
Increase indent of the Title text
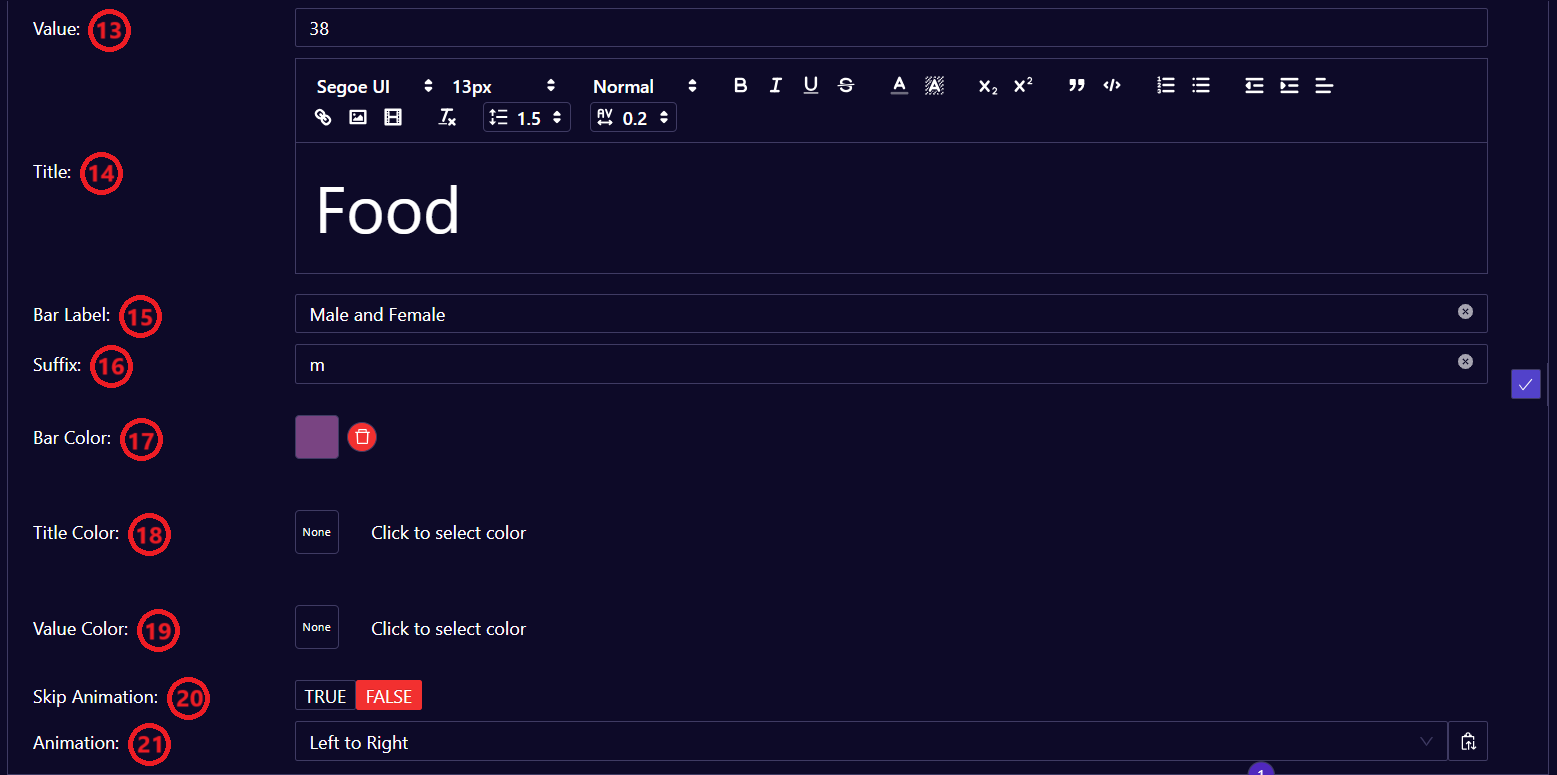pyautogui.click(x=1288, y=86)
